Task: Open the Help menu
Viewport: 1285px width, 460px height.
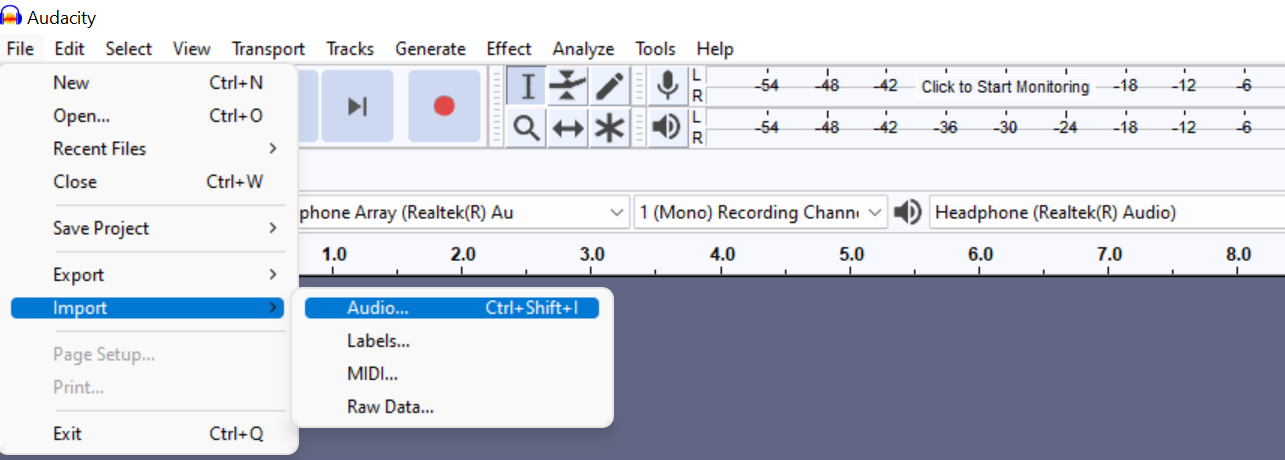Action: (x=715, y=48)
